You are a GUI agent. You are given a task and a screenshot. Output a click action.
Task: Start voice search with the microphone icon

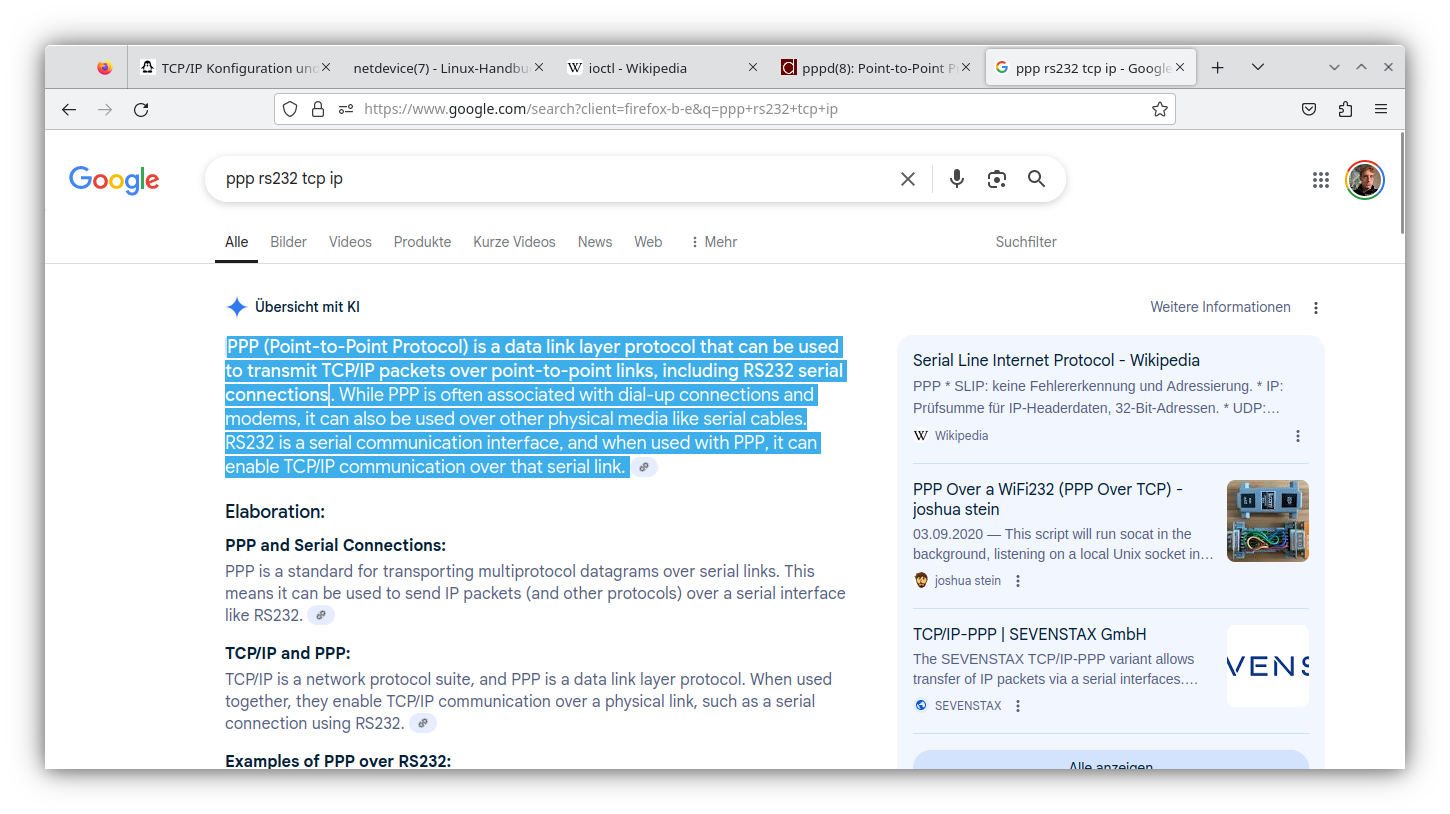click(x=956, y=178)
